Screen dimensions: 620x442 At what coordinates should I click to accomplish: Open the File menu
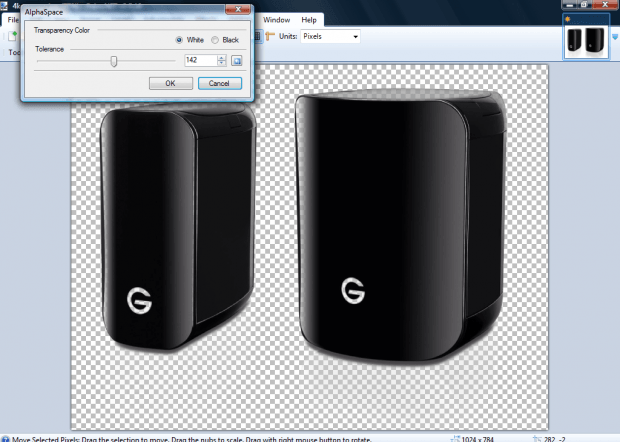point(13,20)
